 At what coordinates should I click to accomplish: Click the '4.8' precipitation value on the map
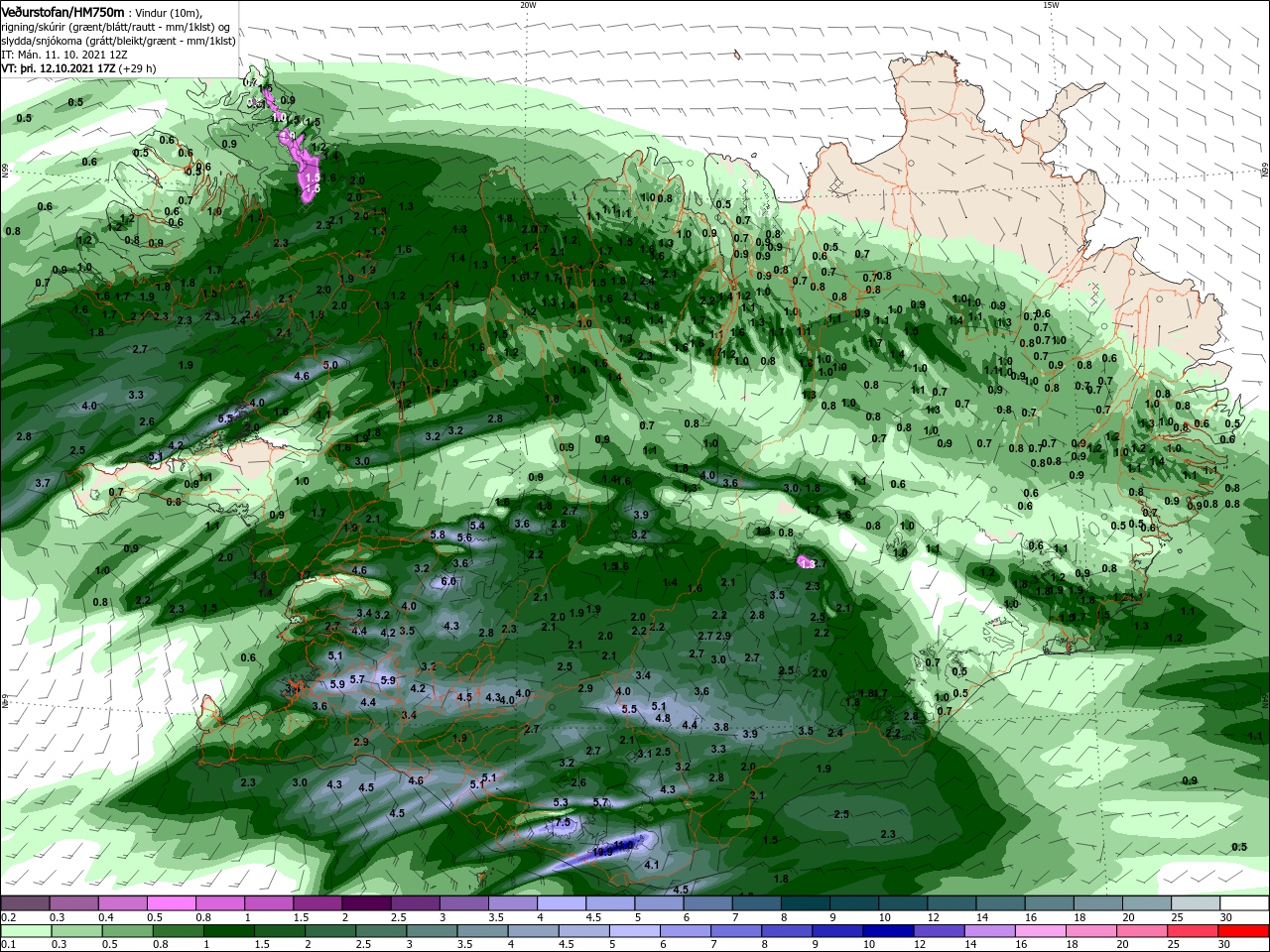(x=663, y=719)
